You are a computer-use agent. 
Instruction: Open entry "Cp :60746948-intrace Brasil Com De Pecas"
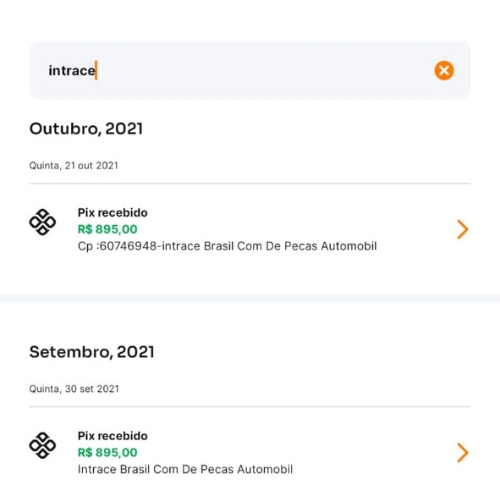pyautogui.click(x=227, y=246)
